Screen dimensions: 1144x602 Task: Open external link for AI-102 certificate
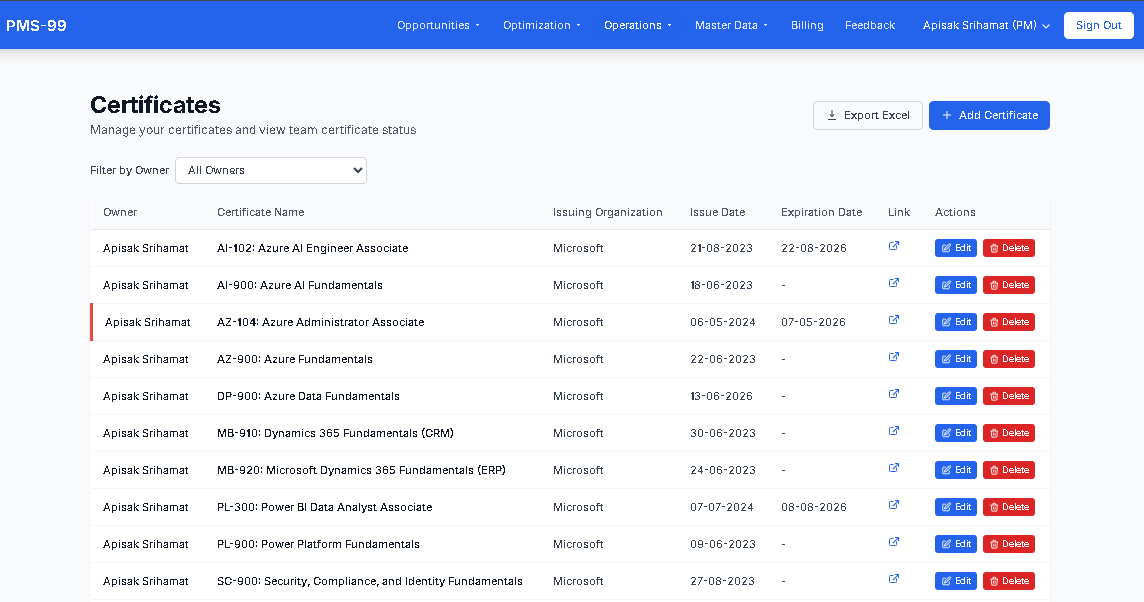[894, 246]
